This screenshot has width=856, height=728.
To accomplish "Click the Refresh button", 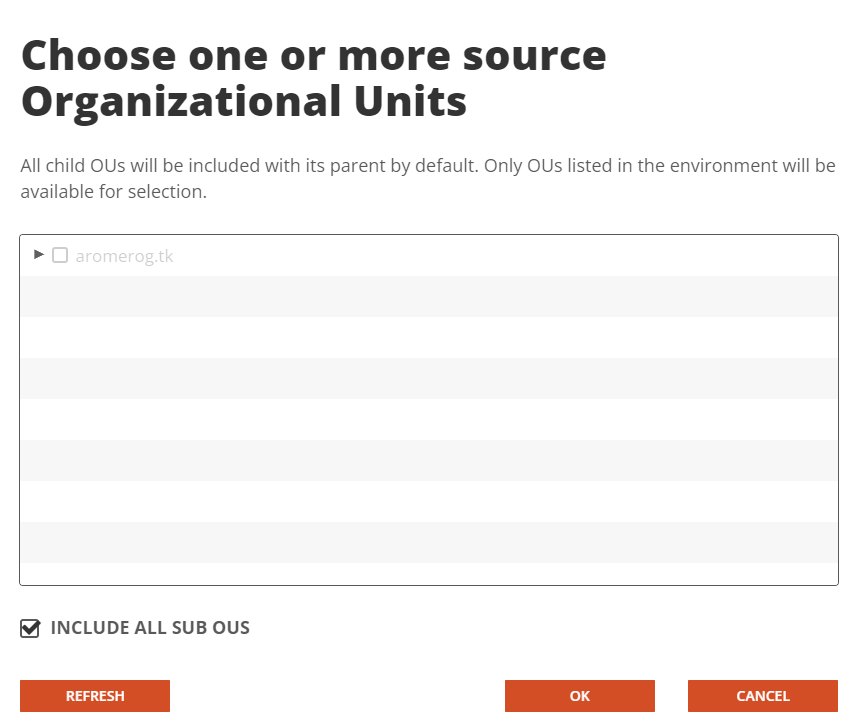I will point(95,696).
